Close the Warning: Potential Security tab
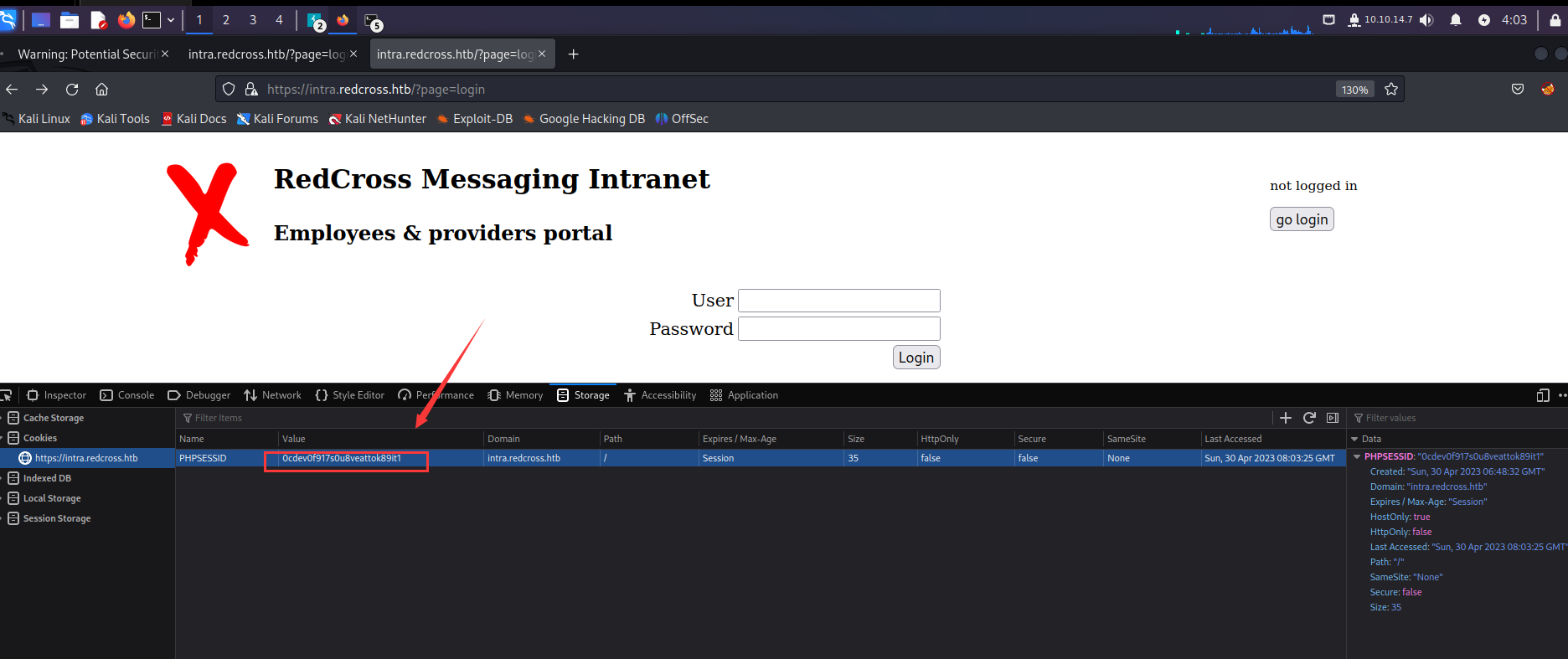This screenshot has height=659, width=1568. pyautogui.click(x=165, y=54)
